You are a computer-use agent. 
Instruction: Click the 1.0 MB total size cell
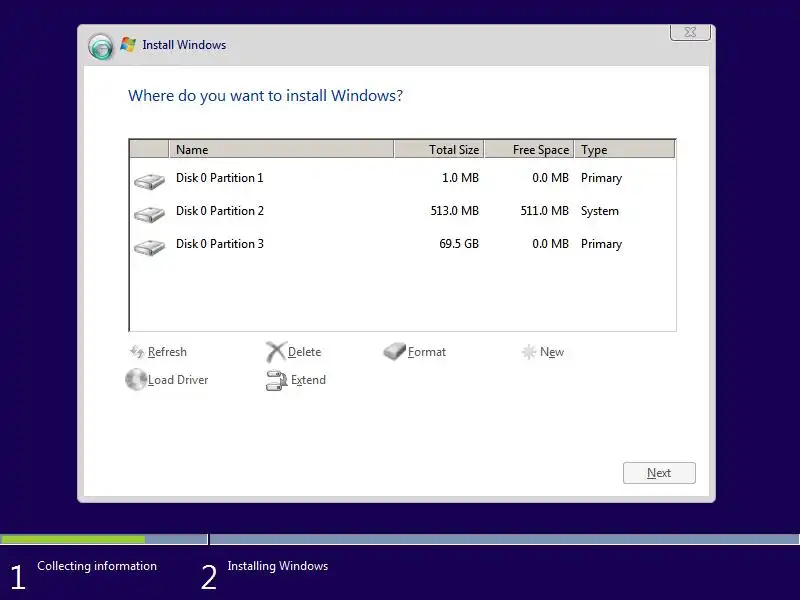click(460, 178)
